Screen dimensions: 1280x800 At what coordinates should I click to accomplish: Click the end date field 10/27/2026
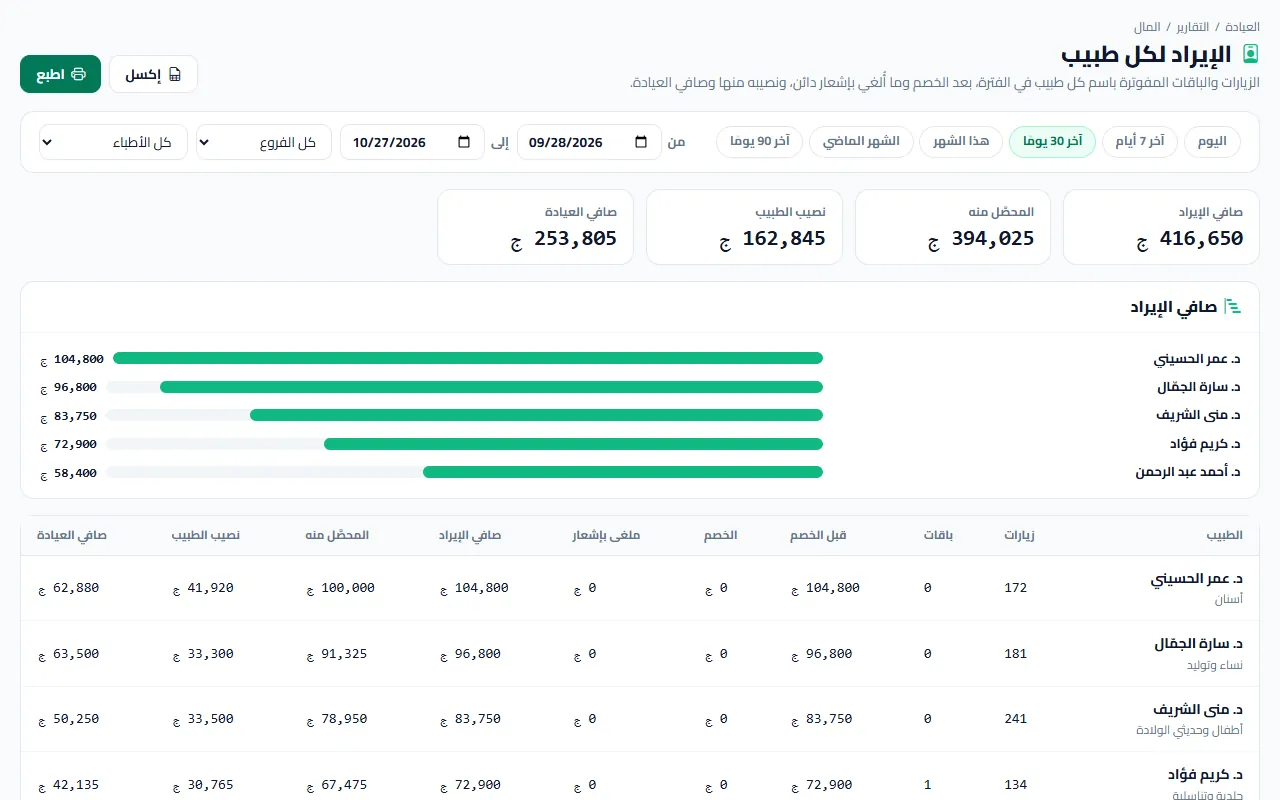pyautogui.click(x=412, y=142)
